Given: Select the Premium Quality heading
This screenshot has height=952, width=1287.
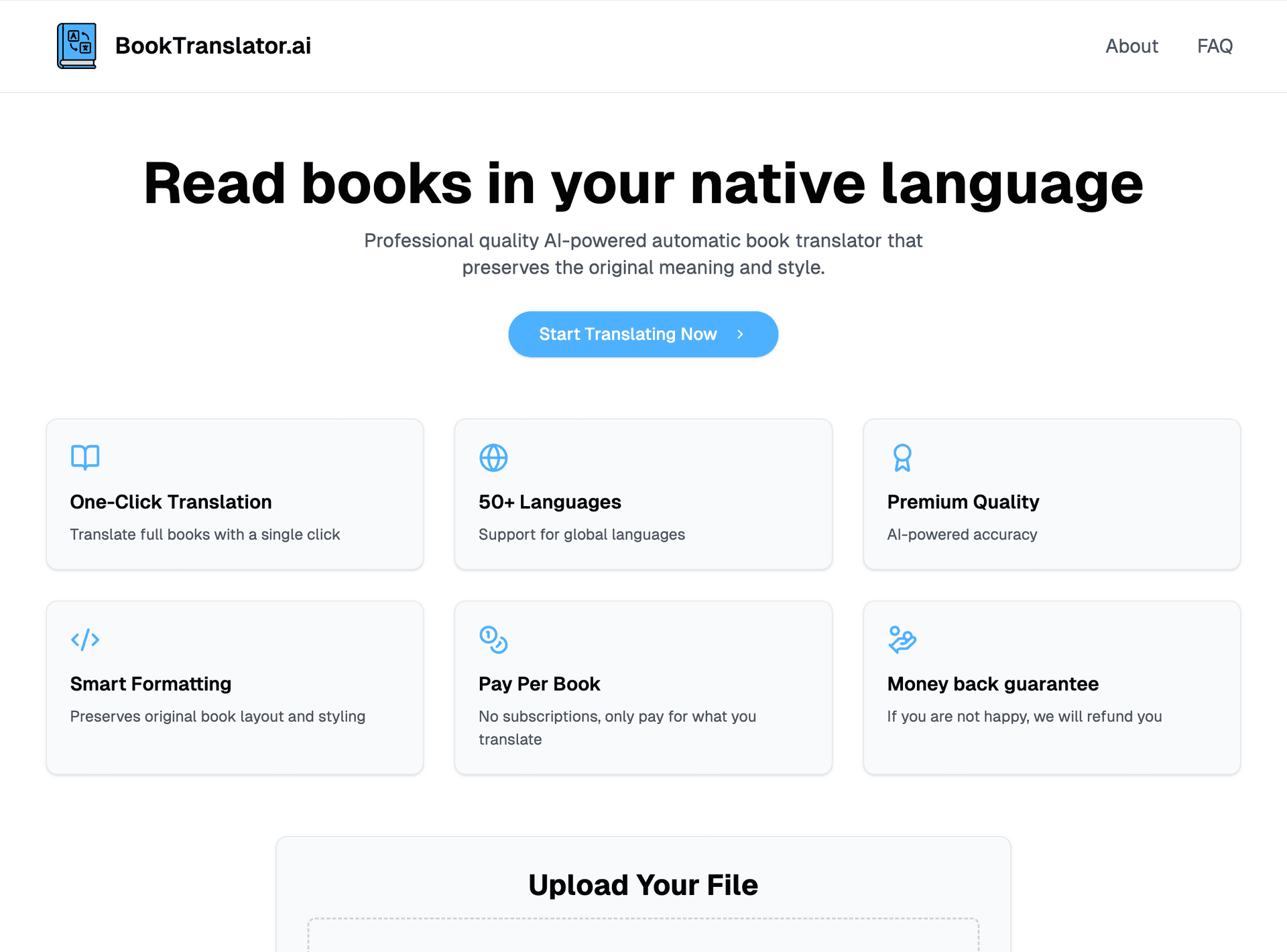Looking at the screenshot, I should (963, 502).
